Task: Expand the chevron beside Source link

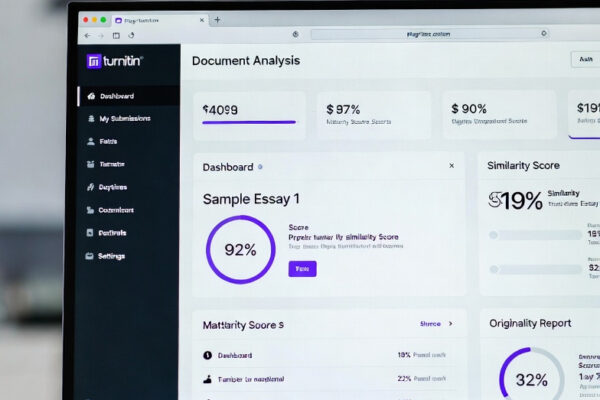Action: (450, 324)
